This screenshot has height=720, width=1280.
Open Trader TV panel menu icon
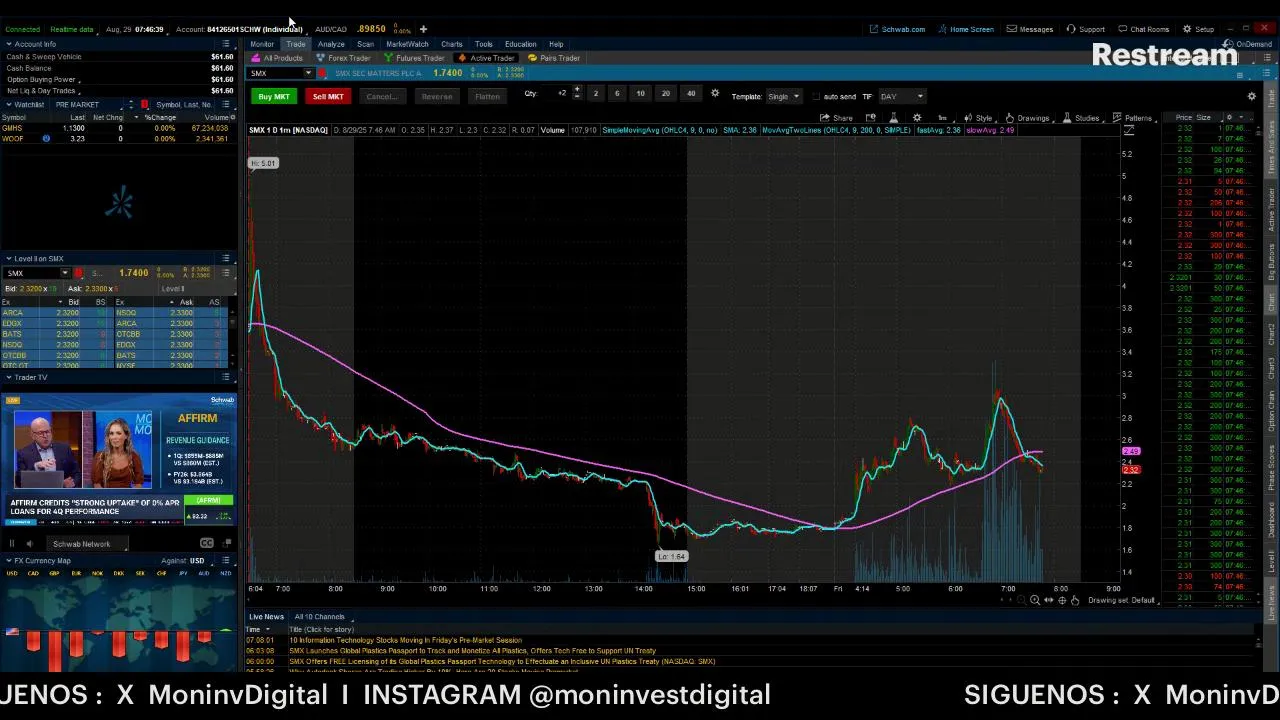(226, 377)
